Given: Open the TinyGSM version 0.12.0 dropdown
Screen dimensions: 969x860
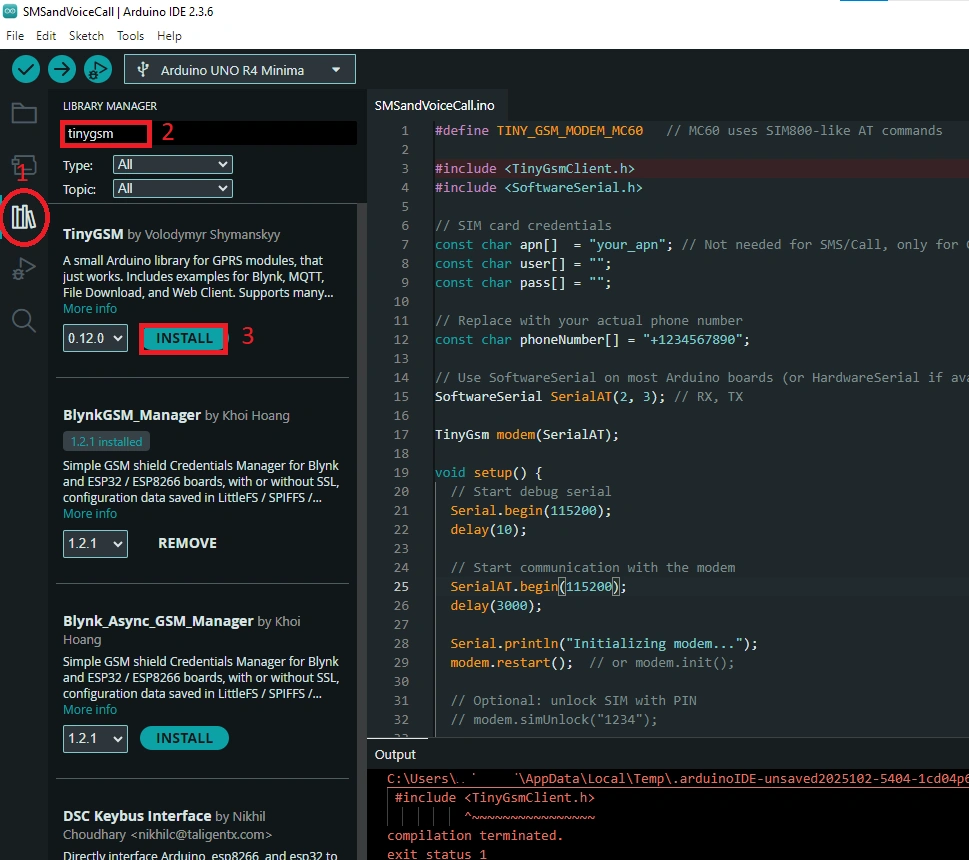Looking at the screenshot, I should click(x=94, y=338).
